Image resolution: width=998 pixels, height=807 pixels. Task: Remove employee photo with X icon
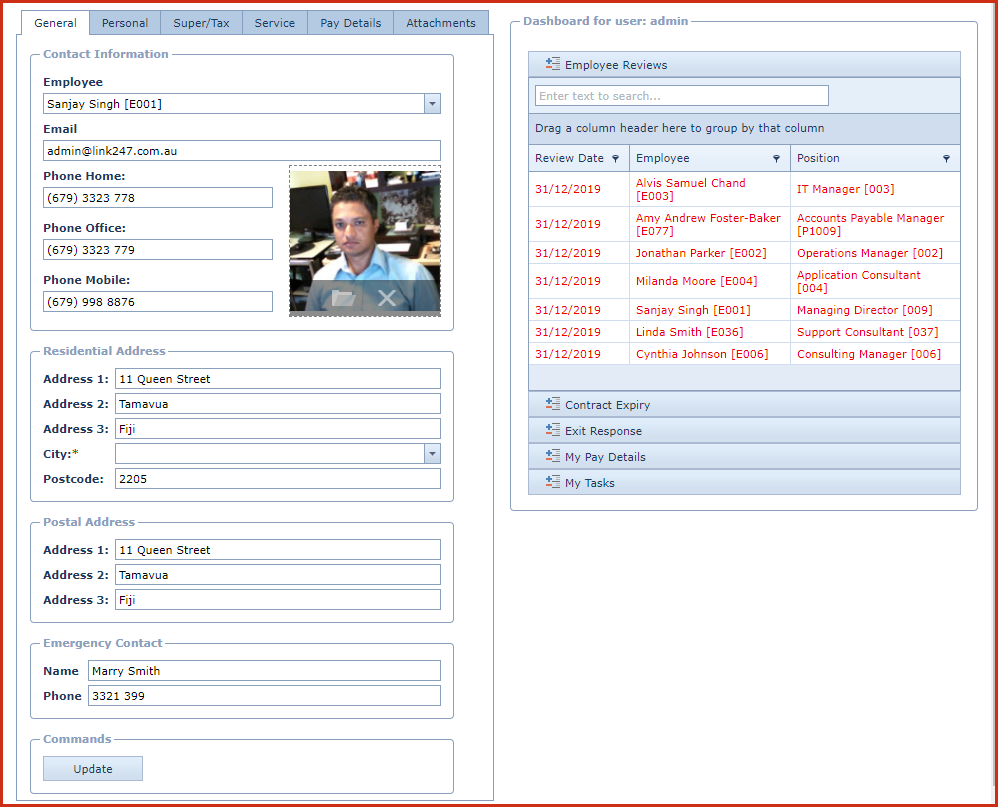[386, 297]
